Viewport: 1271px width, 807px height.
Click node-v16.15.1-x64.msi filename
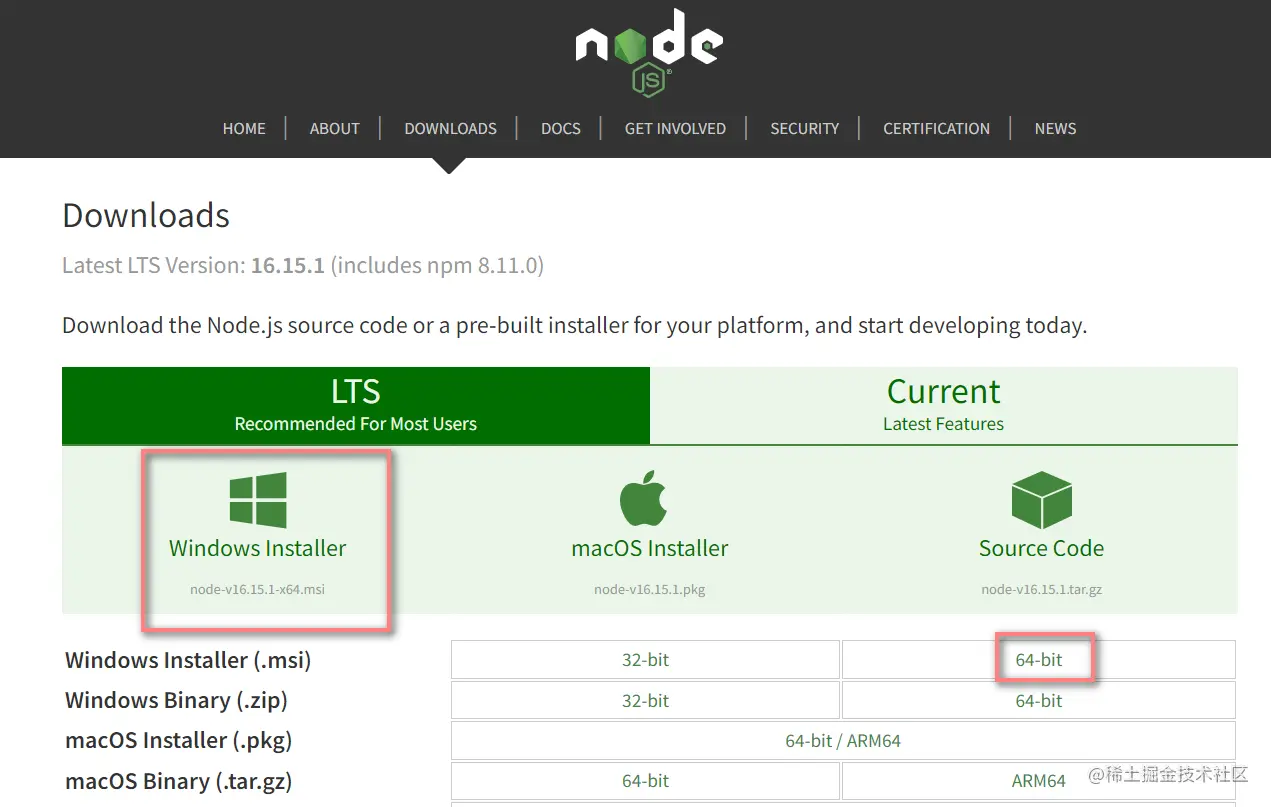click(258, 590)
